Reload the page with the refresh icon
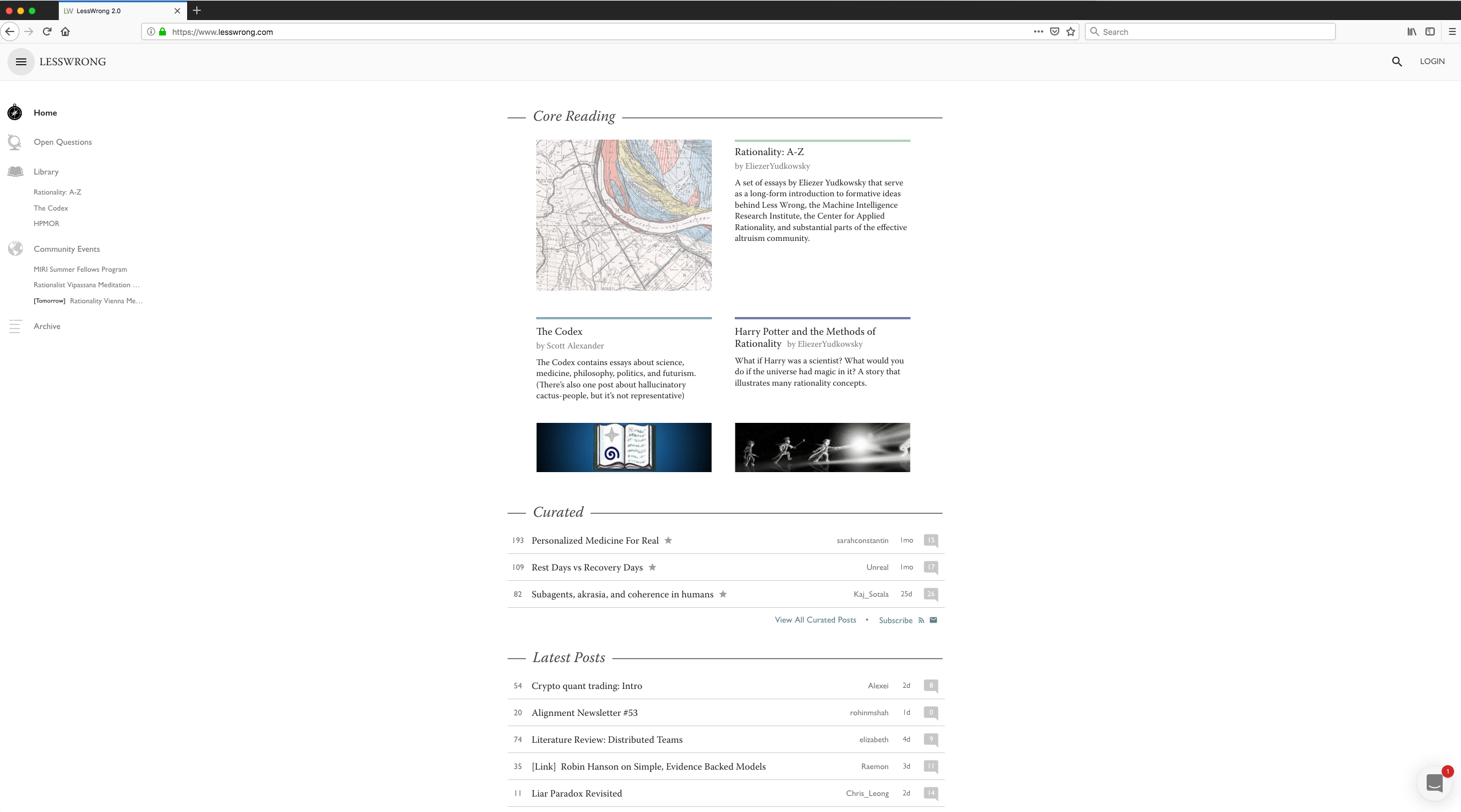Viewport: 1461px width, 812px height. point(47,32)
